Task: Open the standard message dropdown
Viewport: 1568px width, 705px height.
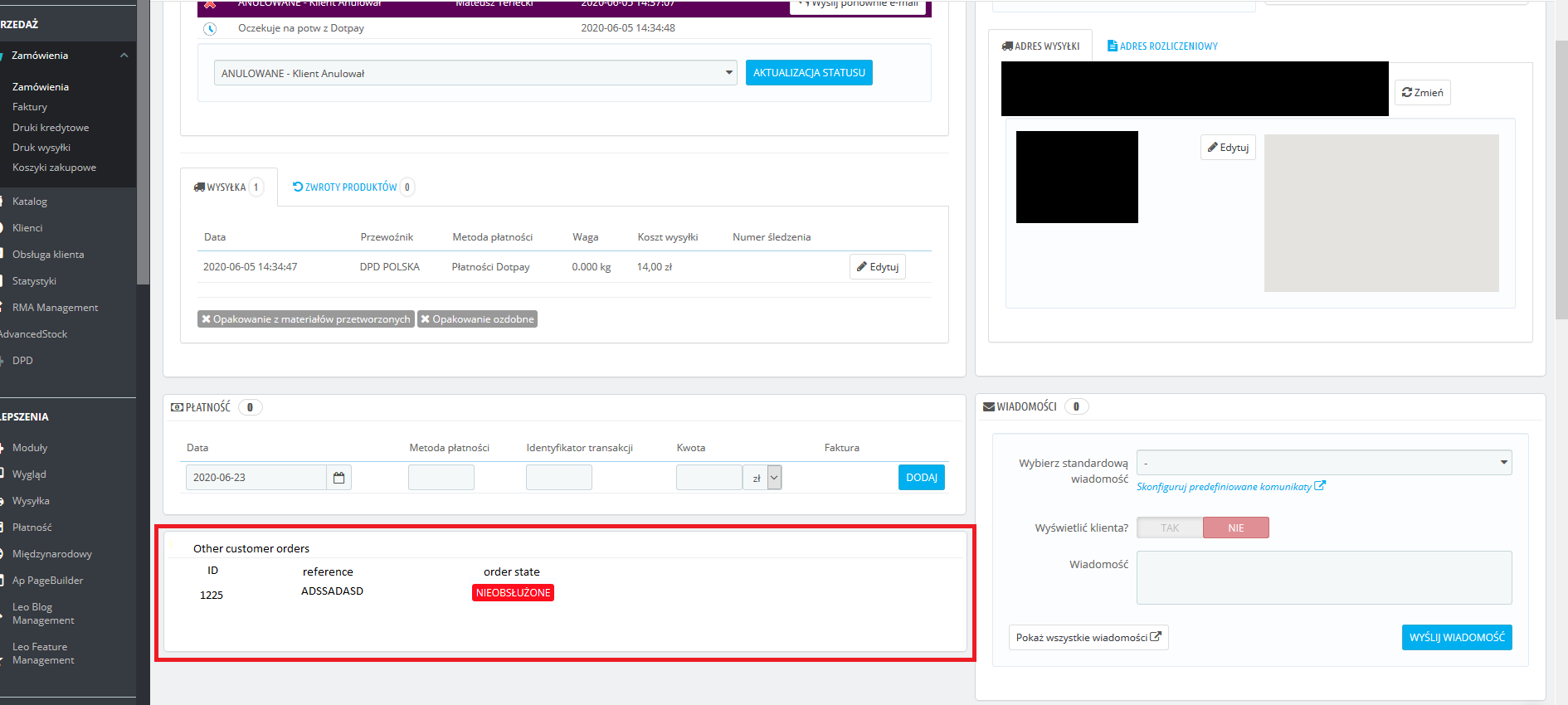Action: click(x=1324, y=463)
